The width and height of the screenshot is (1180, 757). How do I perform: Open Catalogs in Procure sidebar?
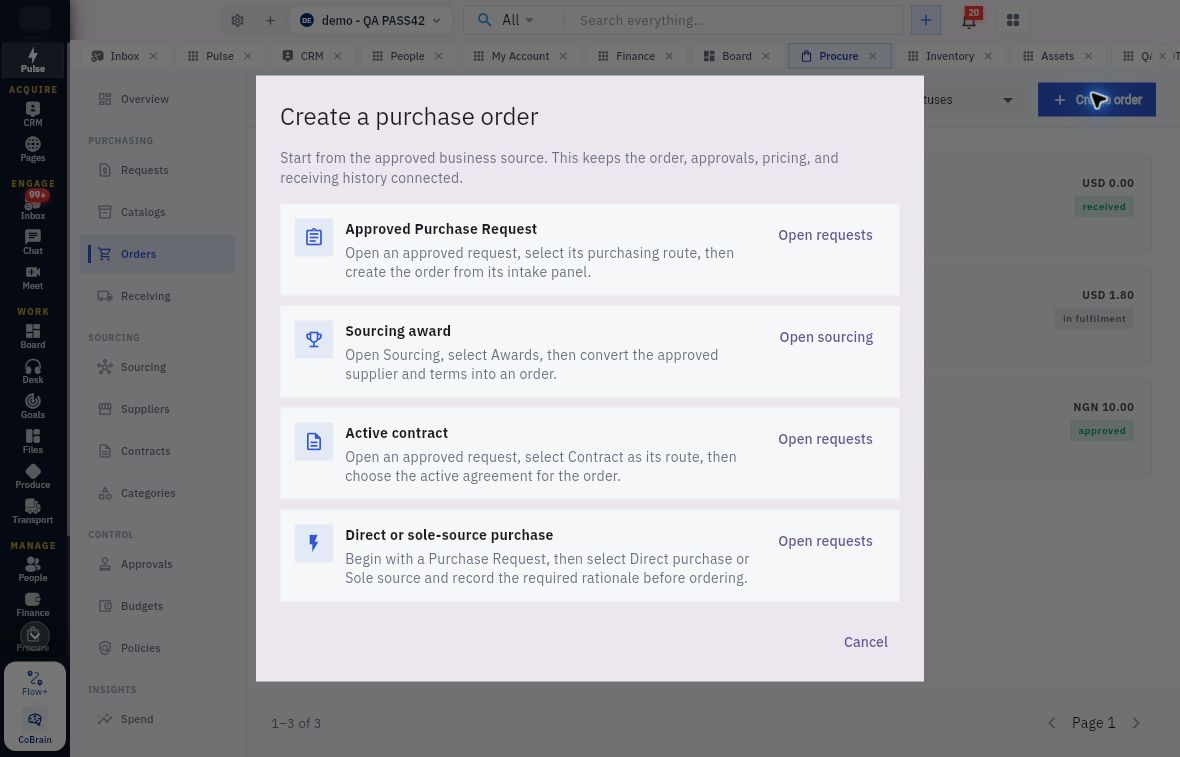157,212
